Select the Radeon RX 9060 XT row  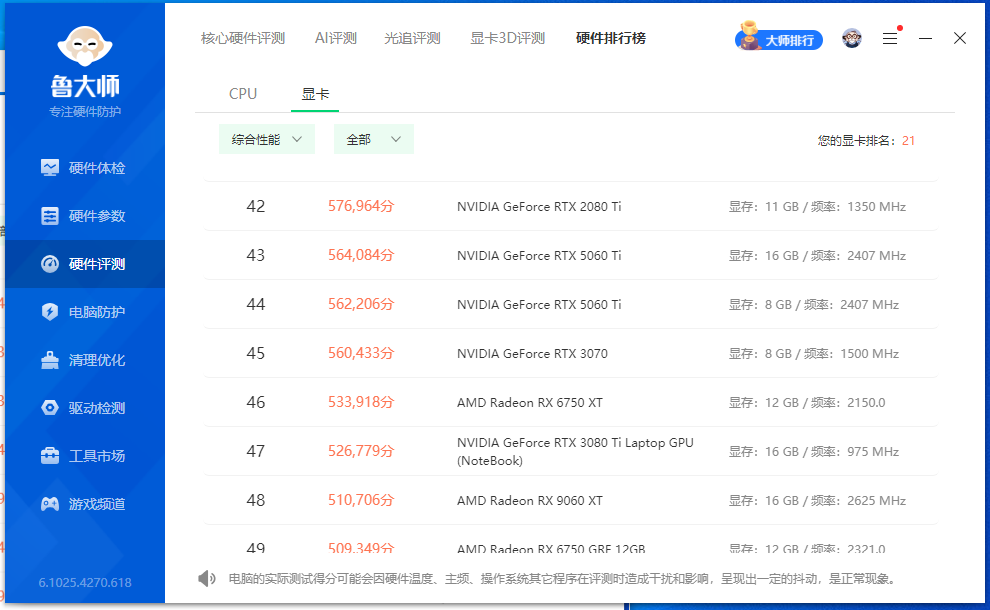[x=571, y=500]
